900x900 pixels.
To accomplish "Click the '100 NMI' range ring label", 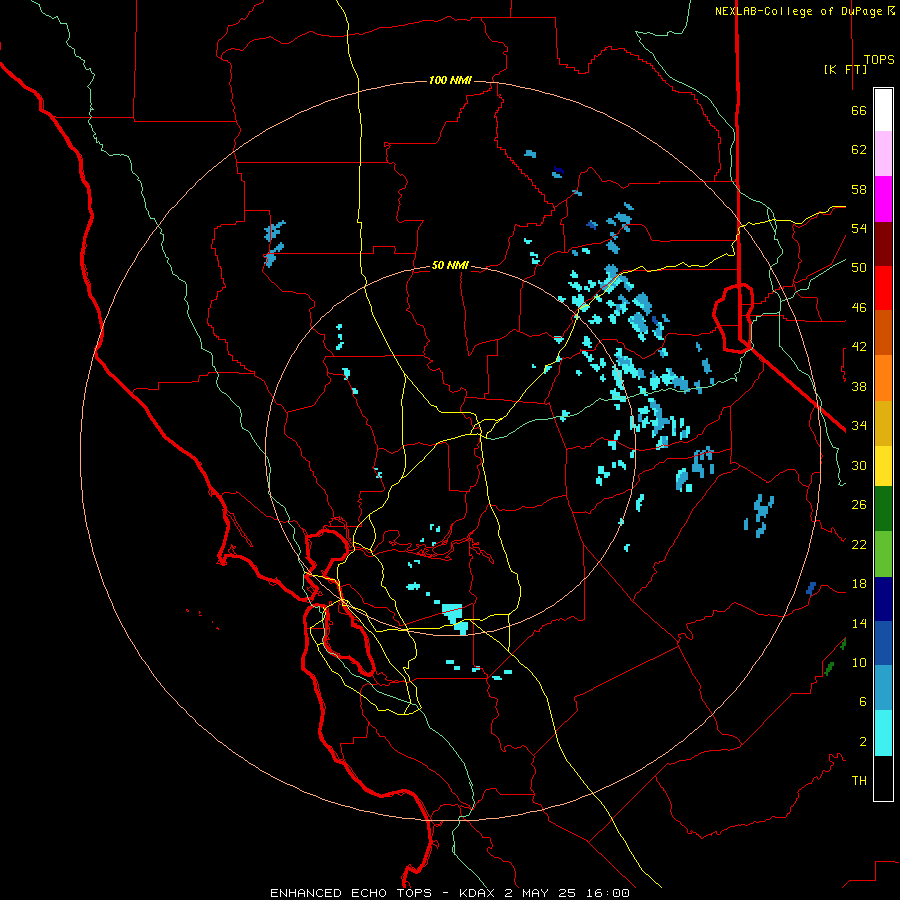I will 450,80.
